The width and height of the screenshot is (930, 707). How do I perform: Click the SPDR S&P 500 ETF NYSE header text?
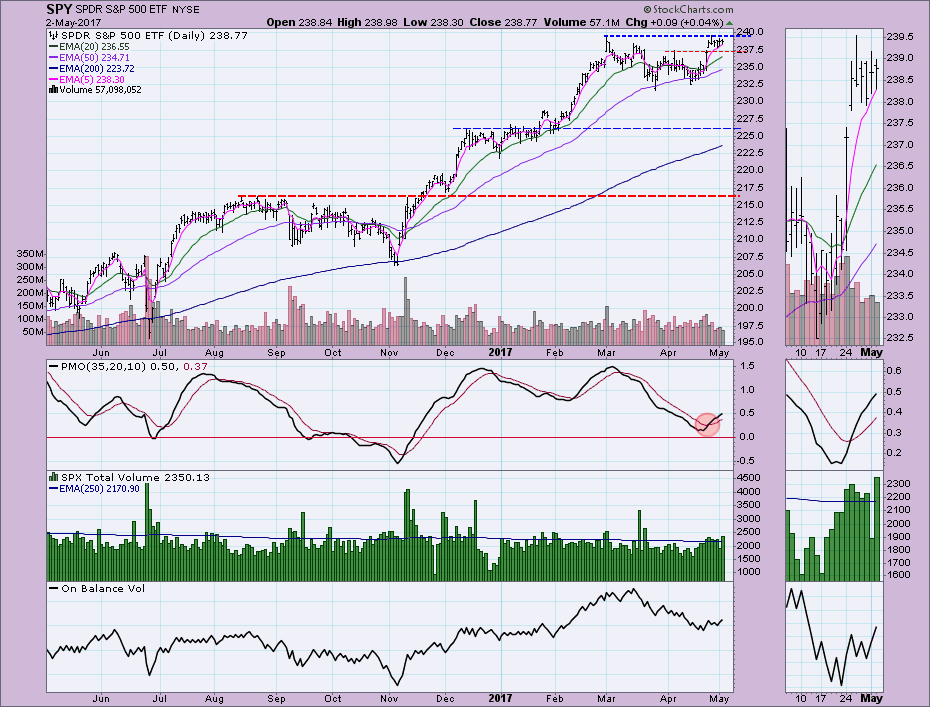point(138,9)
